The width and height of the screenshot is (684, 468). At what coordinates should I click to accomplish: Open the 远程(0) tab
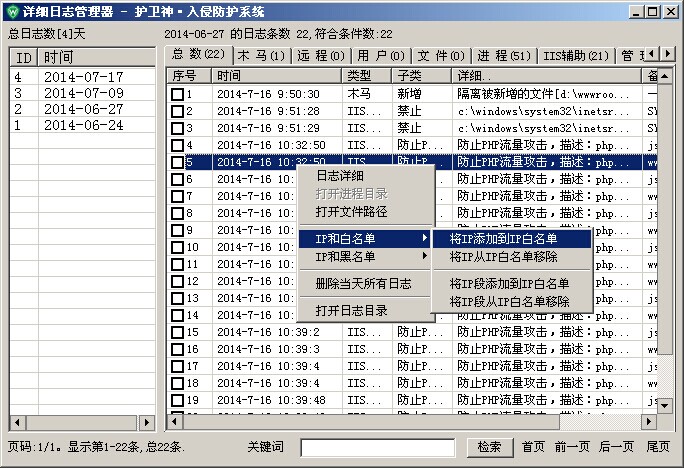point(321,56)
